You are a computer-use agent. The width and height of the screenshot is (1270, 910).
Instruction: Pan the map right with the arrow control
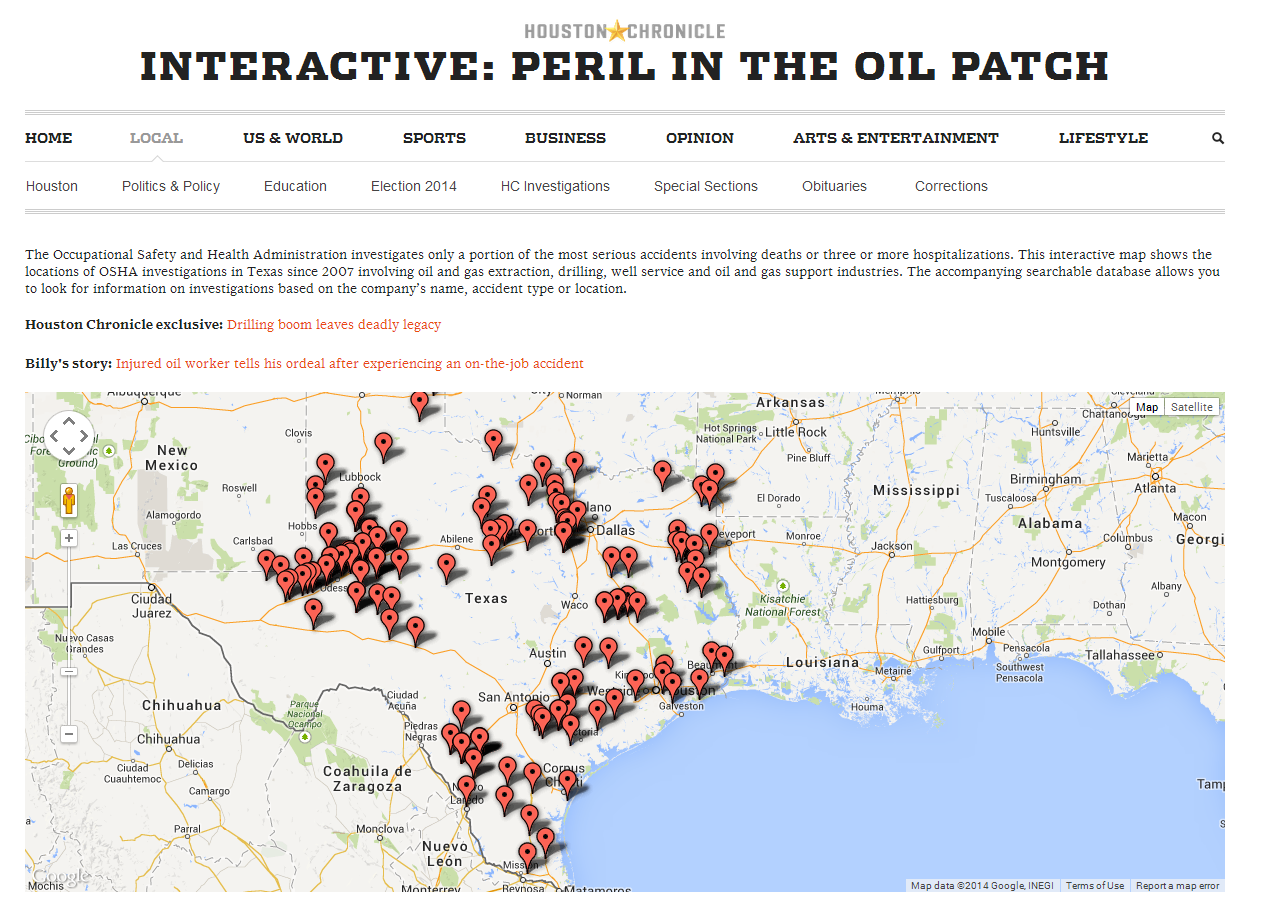85,437
